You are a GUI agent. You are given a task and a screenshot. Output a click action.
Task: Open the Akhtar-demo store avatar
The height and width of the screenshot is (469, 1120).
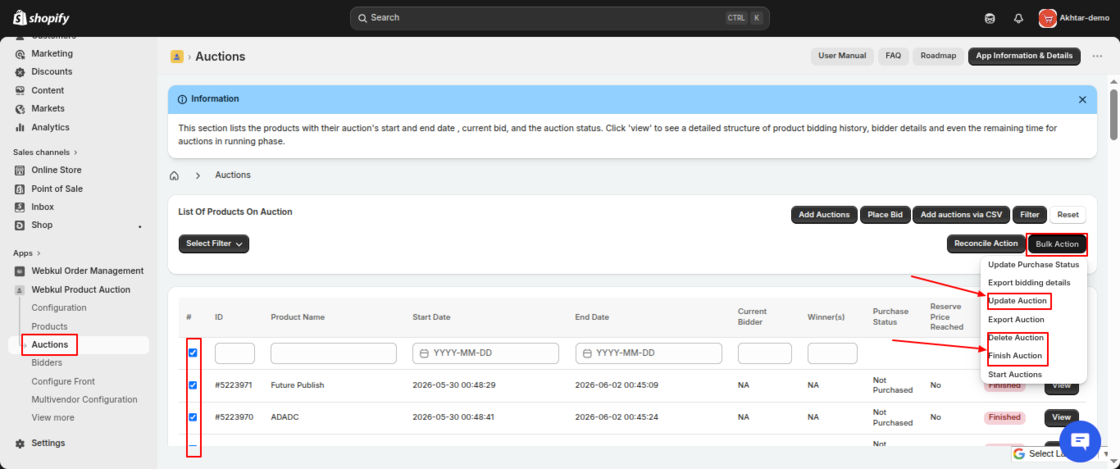1047,18
